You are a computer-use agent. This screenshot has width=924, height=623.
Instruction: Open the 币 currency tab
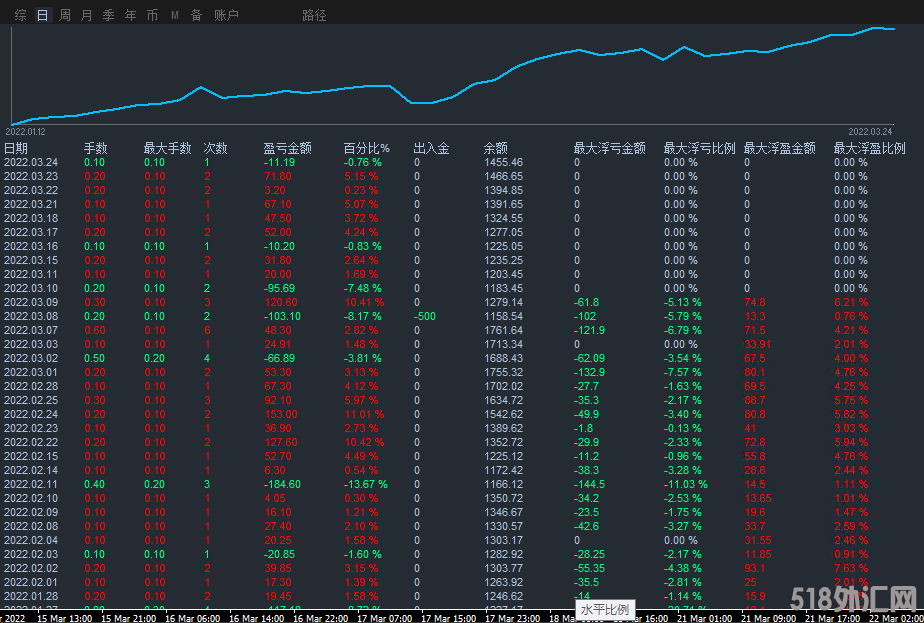point(152,15)
